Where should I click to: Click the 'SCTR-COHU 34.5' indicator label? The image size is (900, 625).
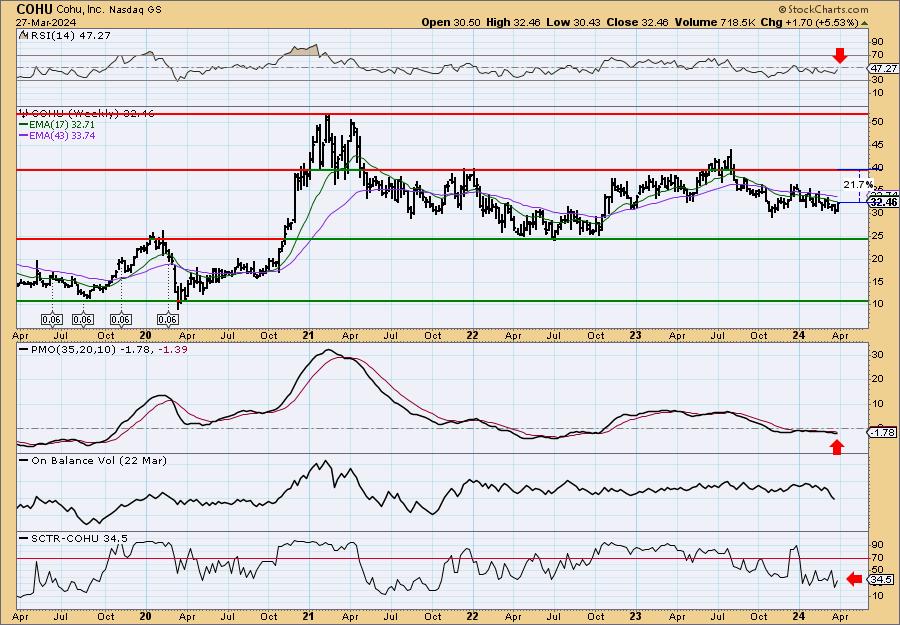(x=79, y=538)
